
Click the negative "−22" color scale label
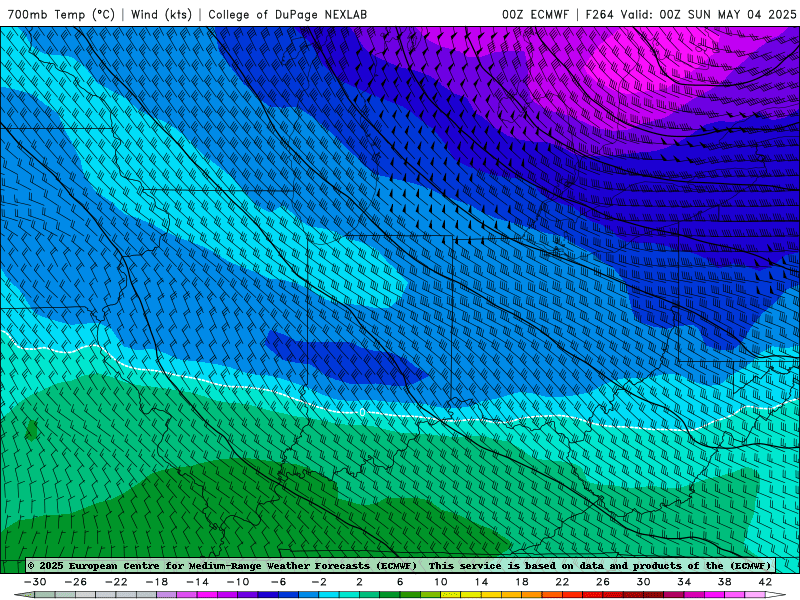point(116,582)
